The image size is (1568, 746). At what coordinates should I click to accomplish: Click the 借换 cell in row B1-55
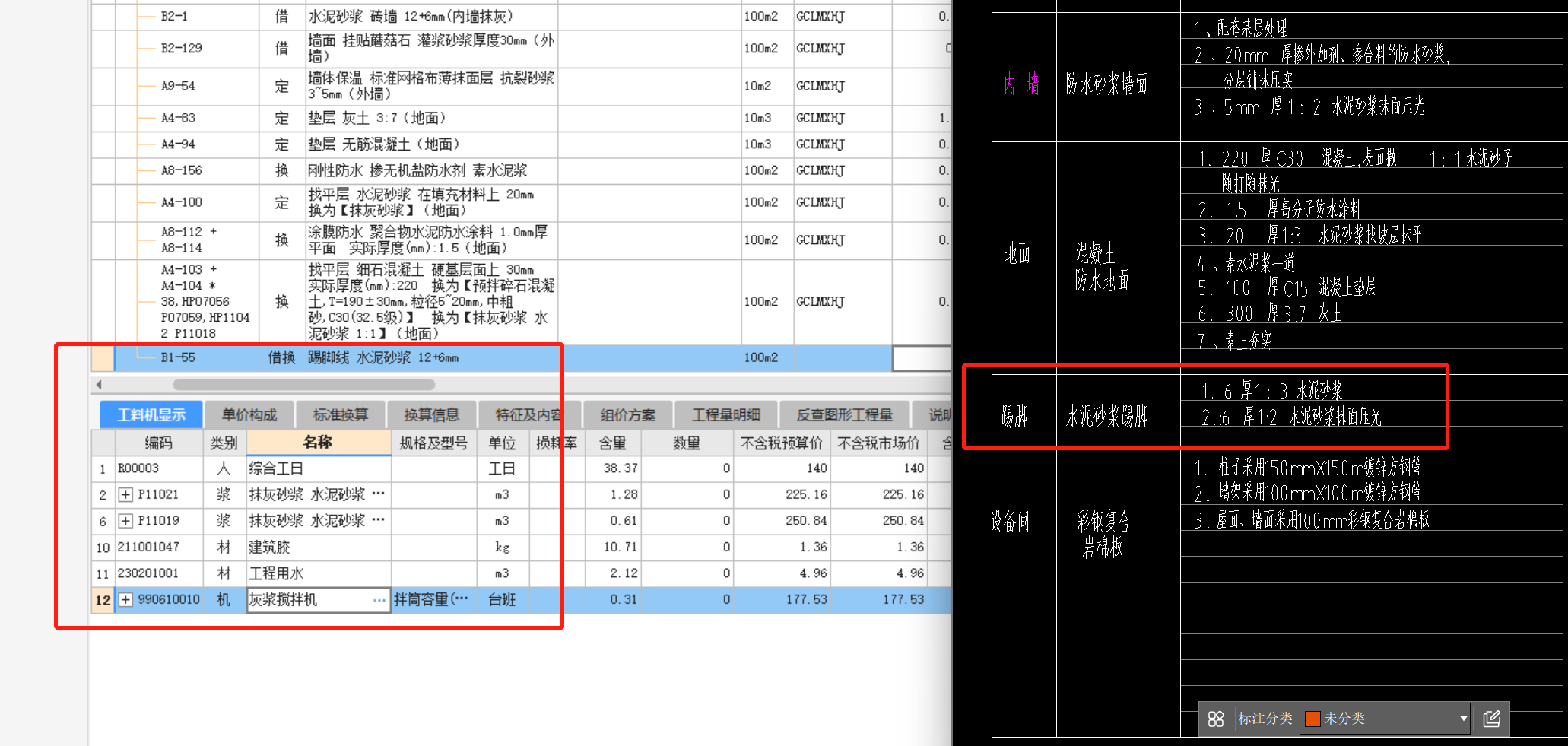(282, 358)
